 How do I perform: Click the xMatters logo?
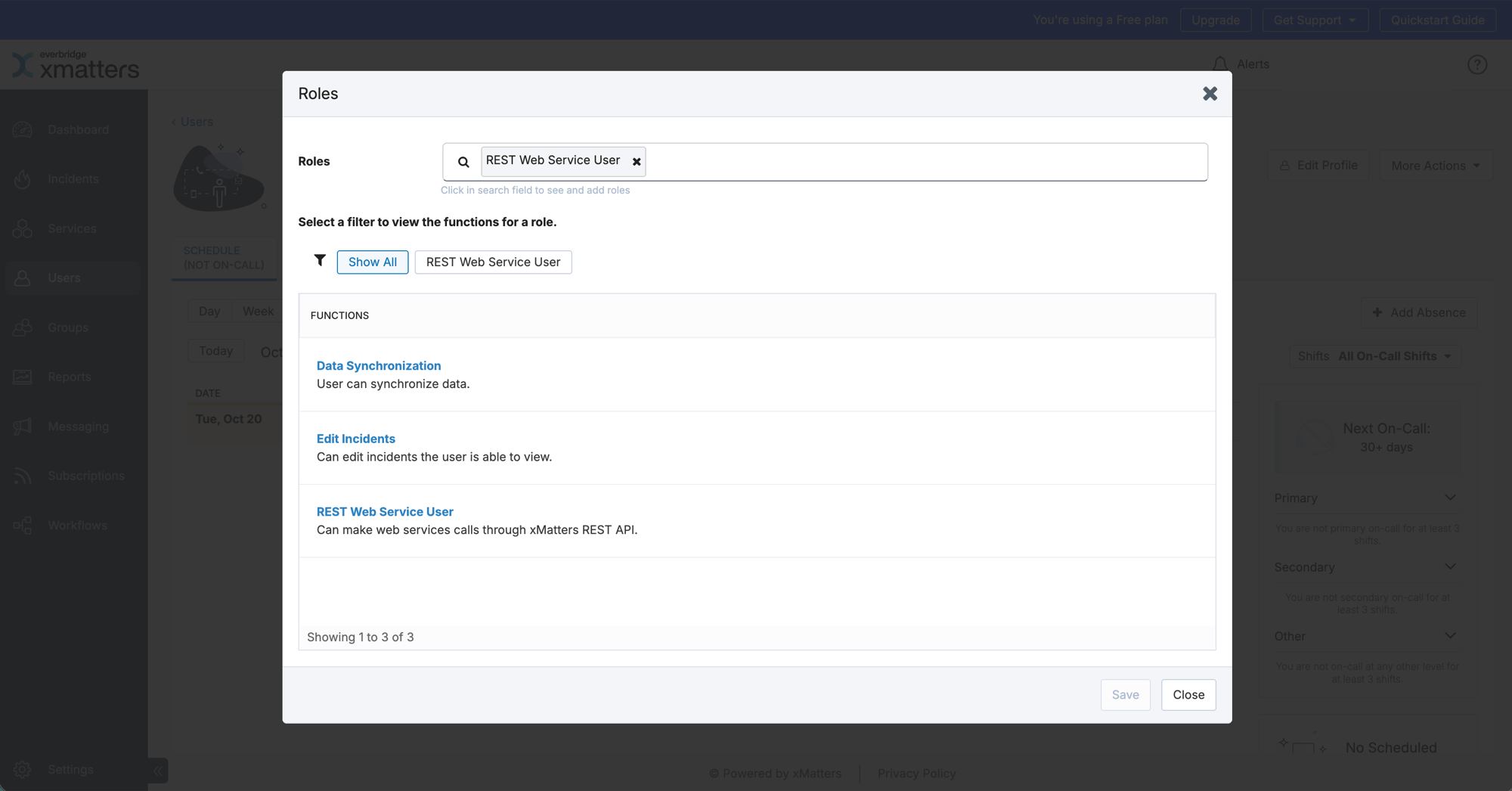tap(76, 65)
